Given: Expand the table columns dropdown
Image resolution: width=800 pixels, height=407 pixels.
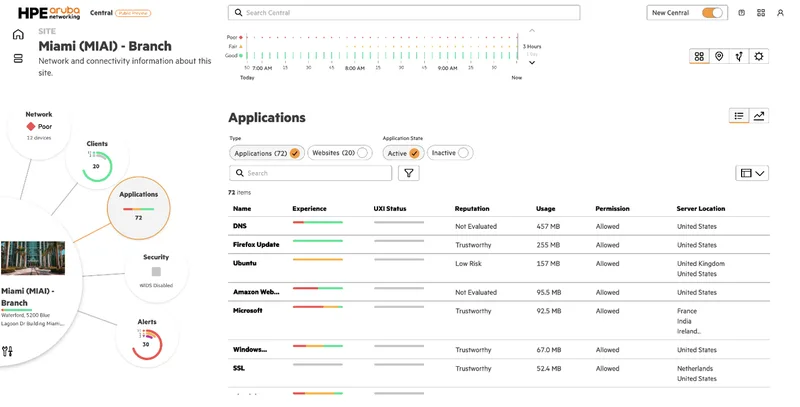Looking at the screenshot, I should pos(752,173).
